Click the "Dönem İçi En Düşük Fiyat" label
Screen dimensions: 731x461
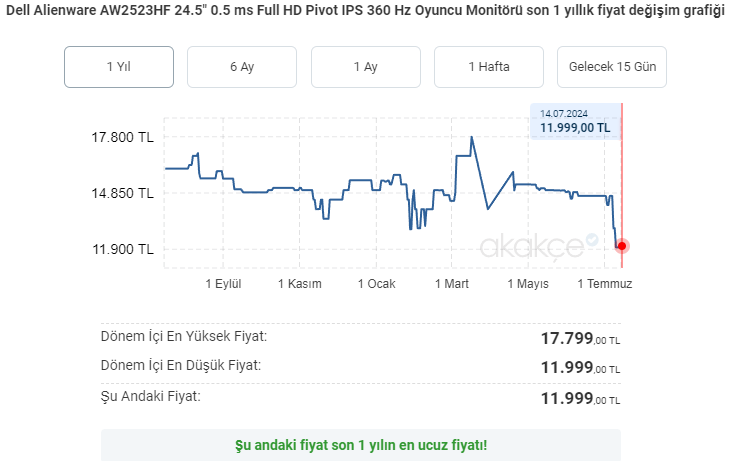pos(181,365)
